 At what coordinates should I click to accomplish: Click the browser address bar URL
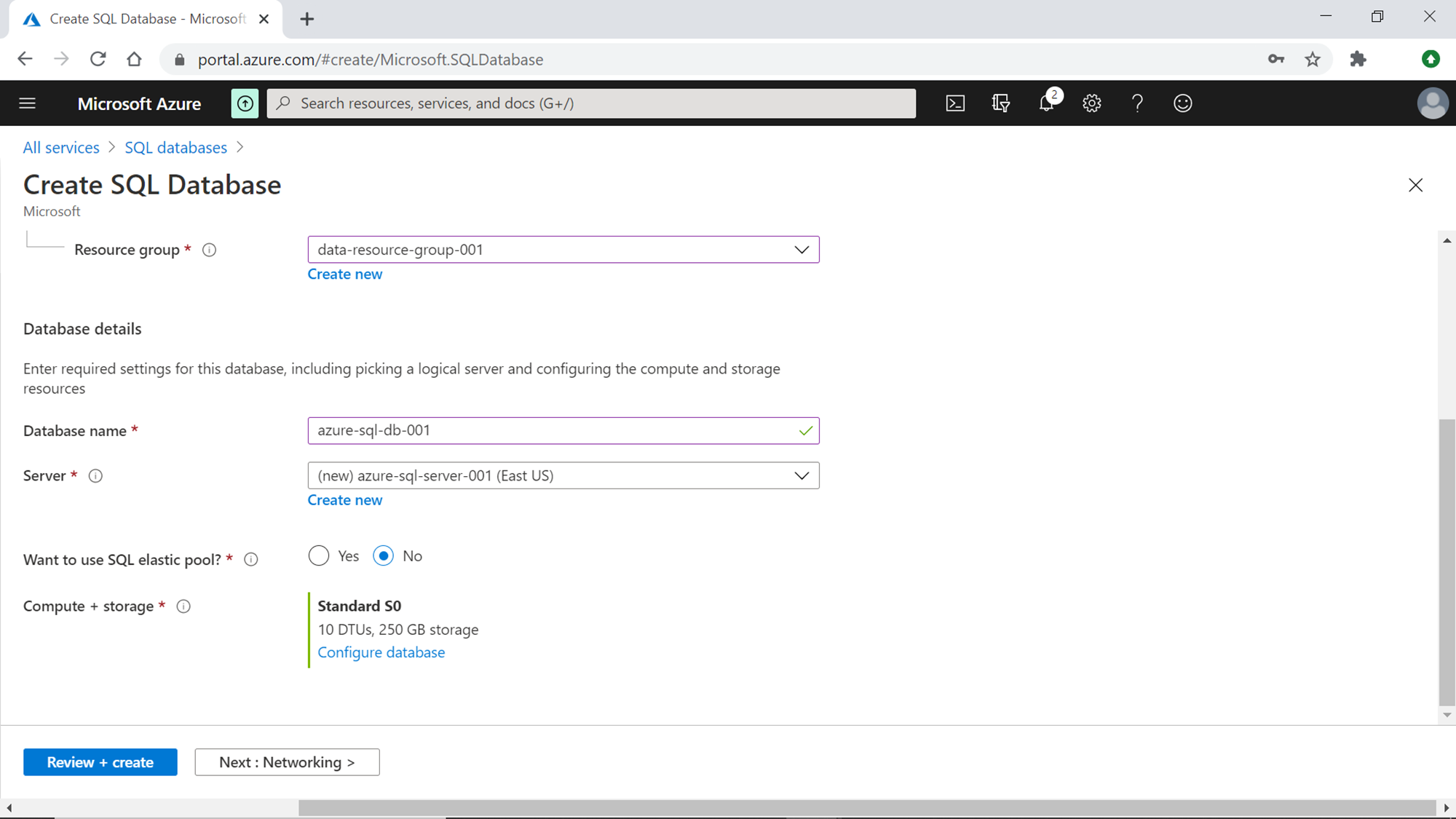370,60
